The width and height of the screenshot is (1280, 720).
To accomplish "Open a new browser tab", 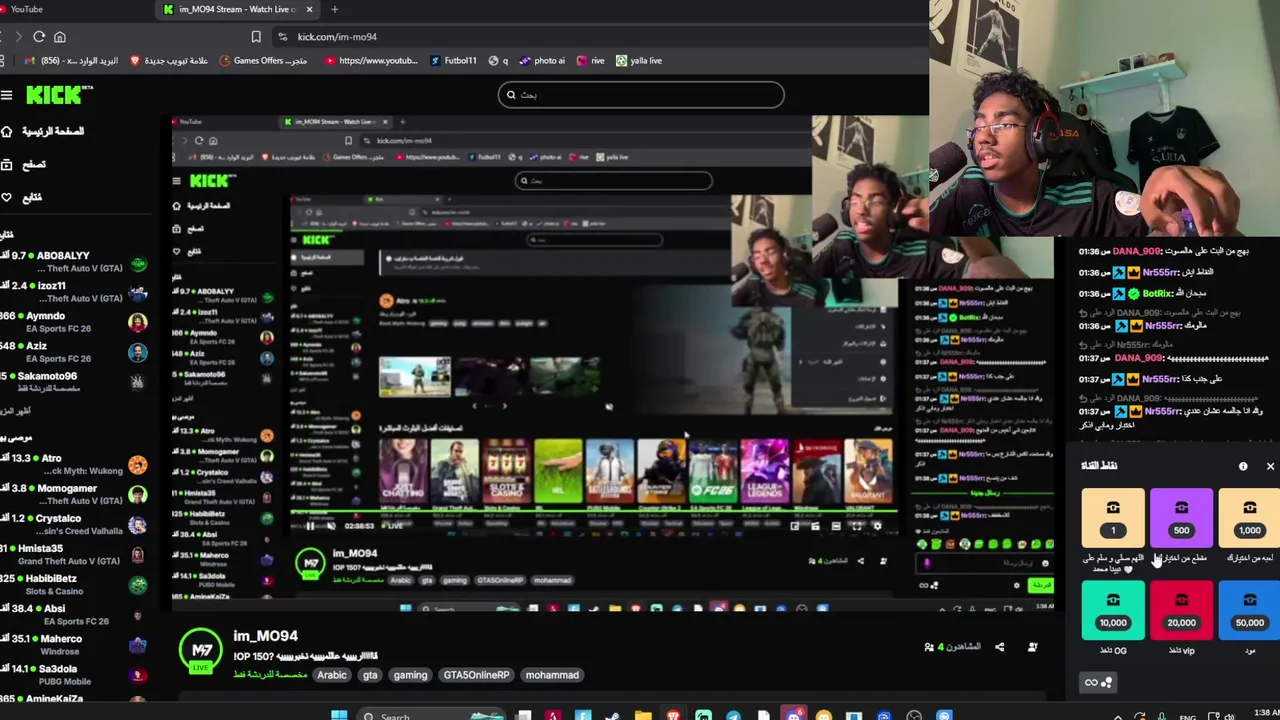I will click(334, 9).
